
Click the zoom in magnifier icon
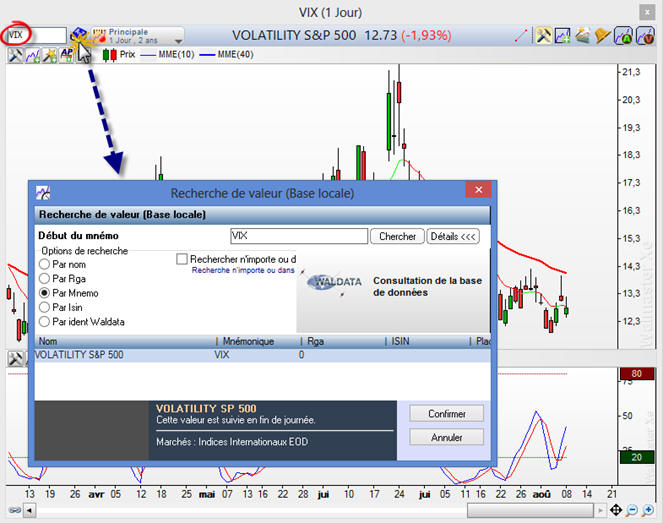(648, 510)
